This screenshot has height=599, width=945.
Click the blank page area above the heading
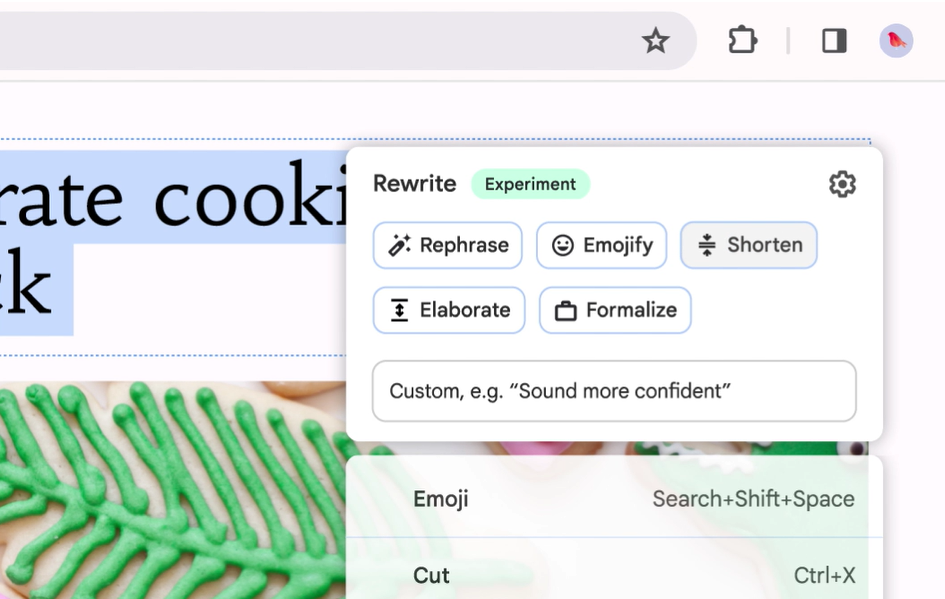click(400, 110)
